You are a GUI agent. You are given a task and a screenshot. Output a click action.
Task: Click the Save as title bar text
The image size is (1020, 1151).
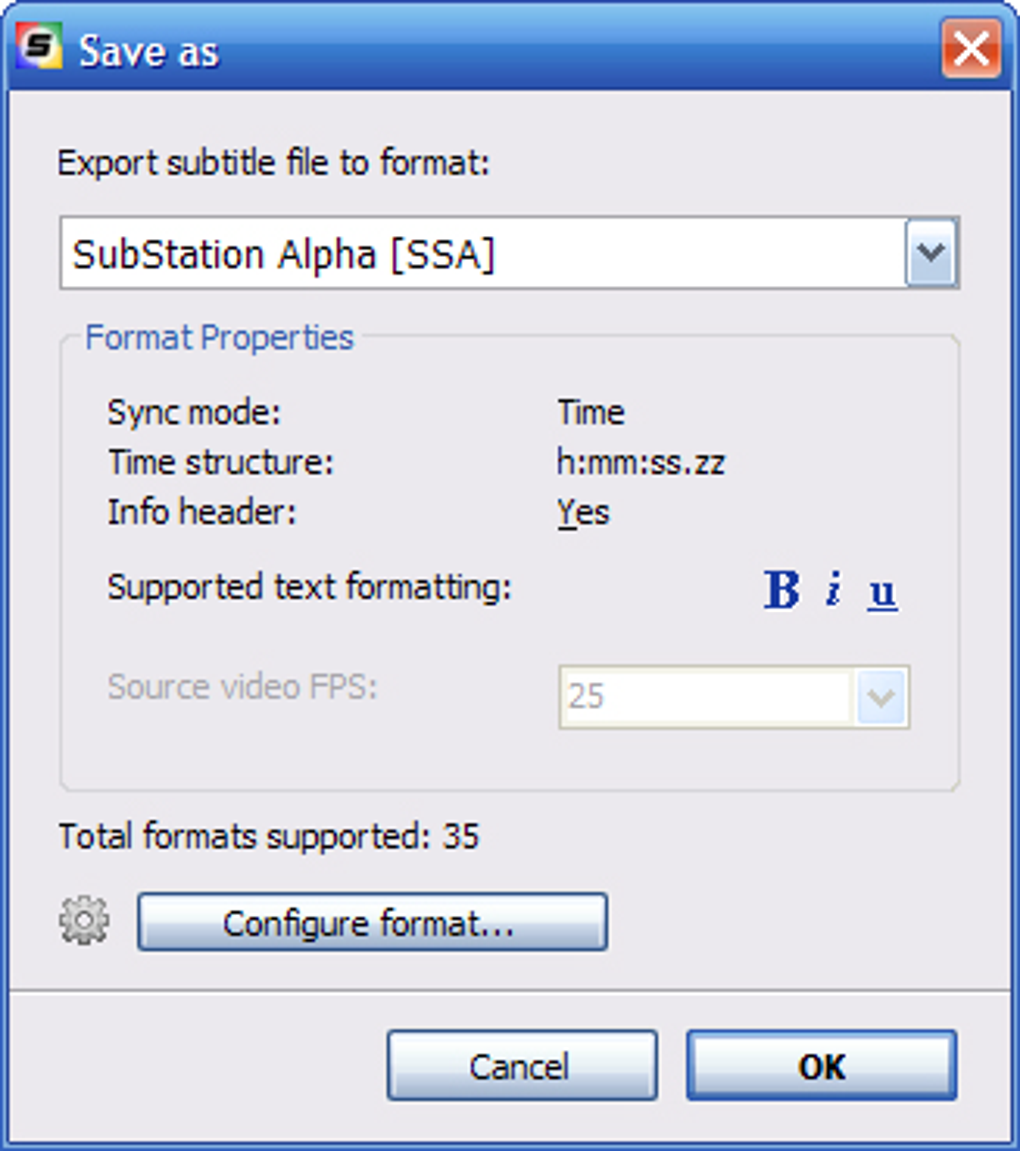[148, 51]
